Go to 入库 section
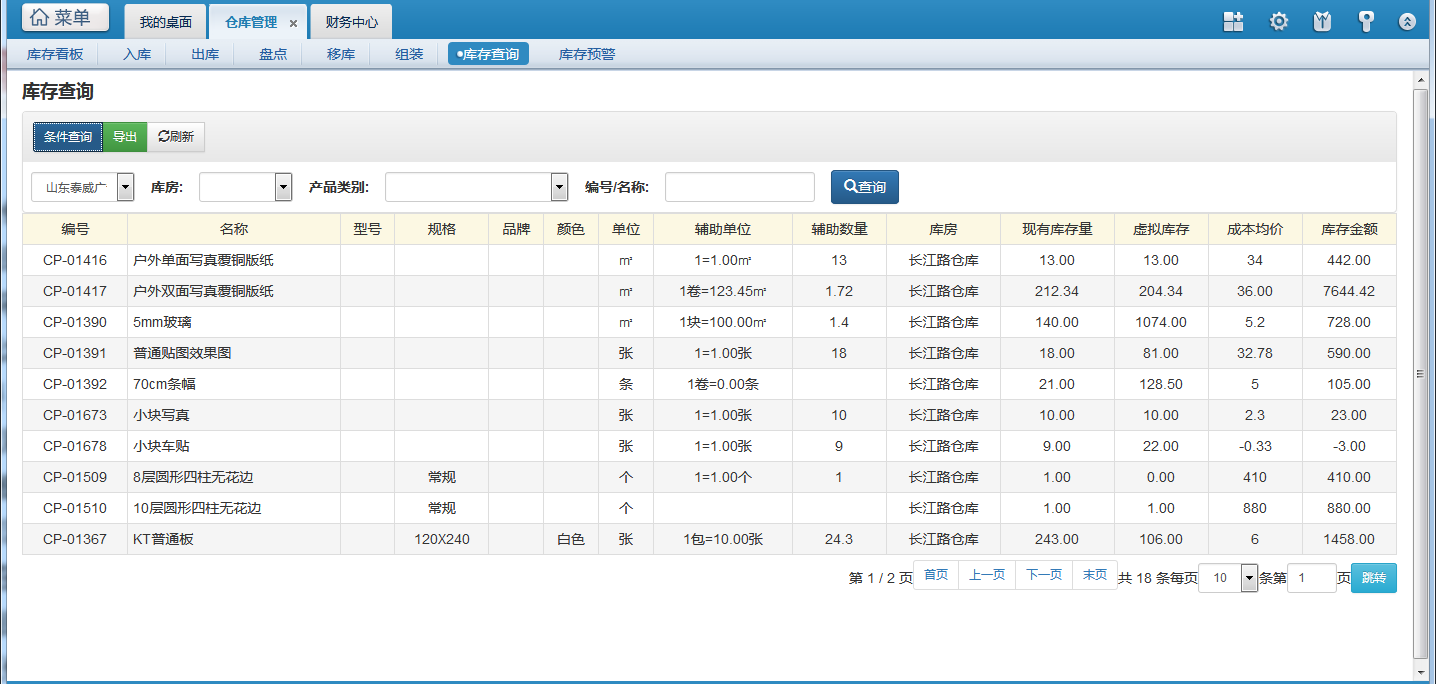 point(137,54)
